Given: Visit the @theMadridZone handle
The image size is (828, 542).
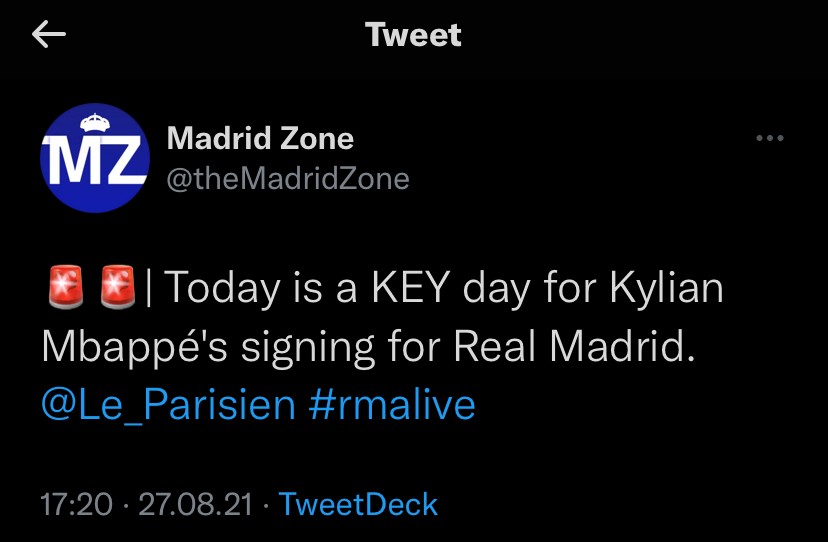Looking at the screenshot, I should pos(287,179).
